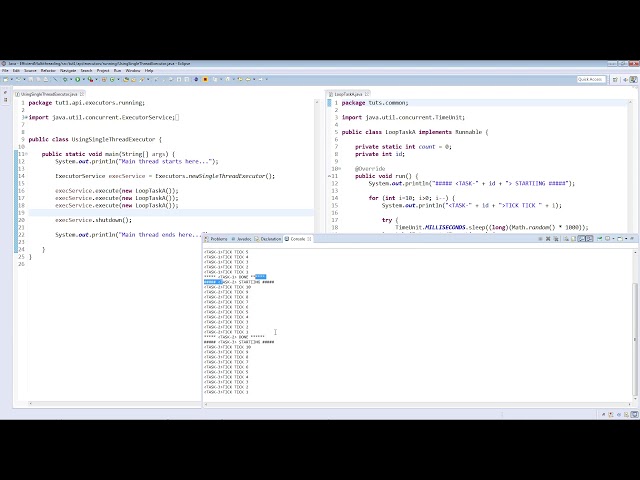The image size is (640, 480).
Task: Expand Open Console dropdown arrow
Action: [x=626, y=239]
